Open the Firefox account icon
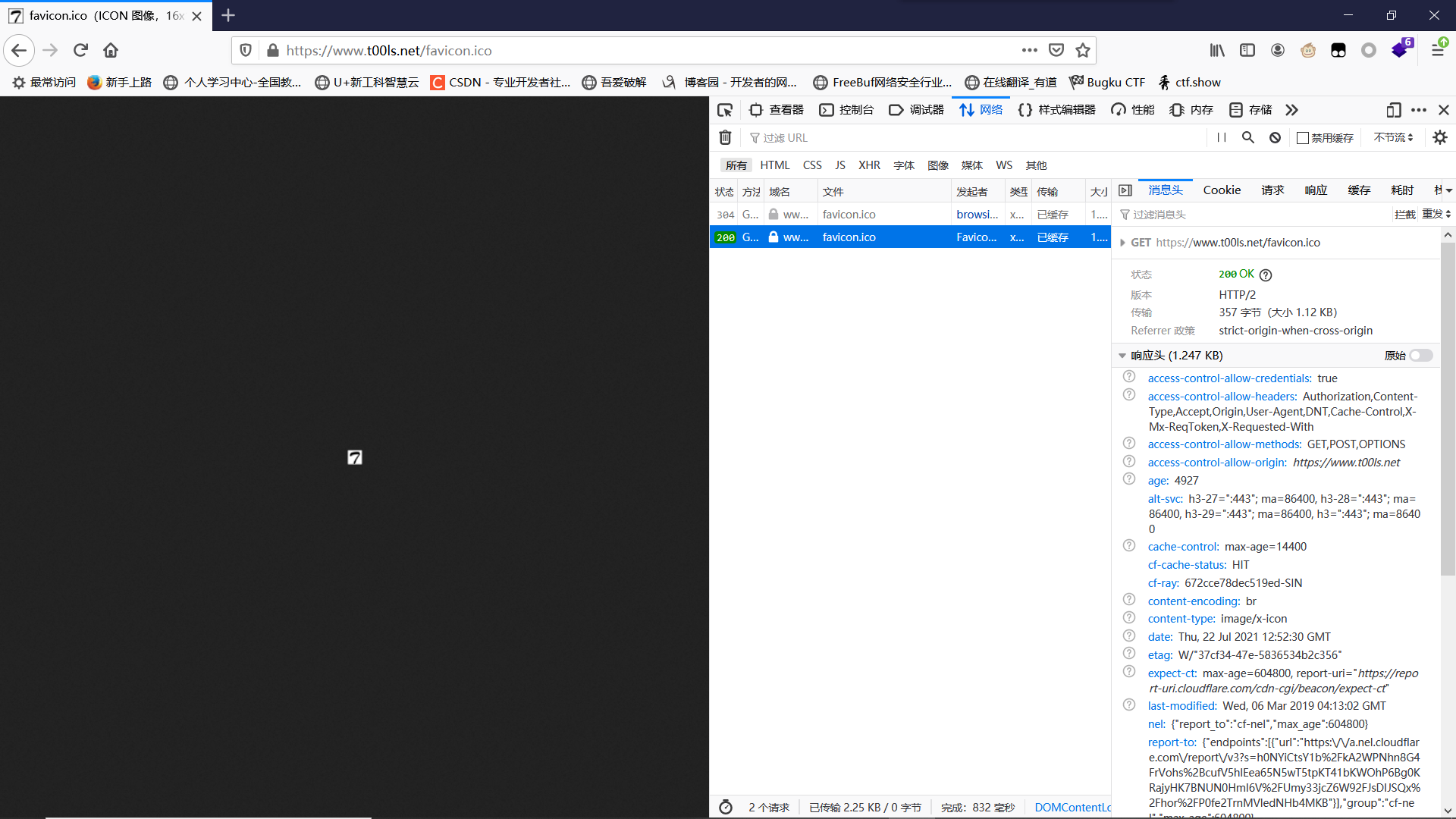The height and width of the screenshot is (819, 1456). (1278, 50)
